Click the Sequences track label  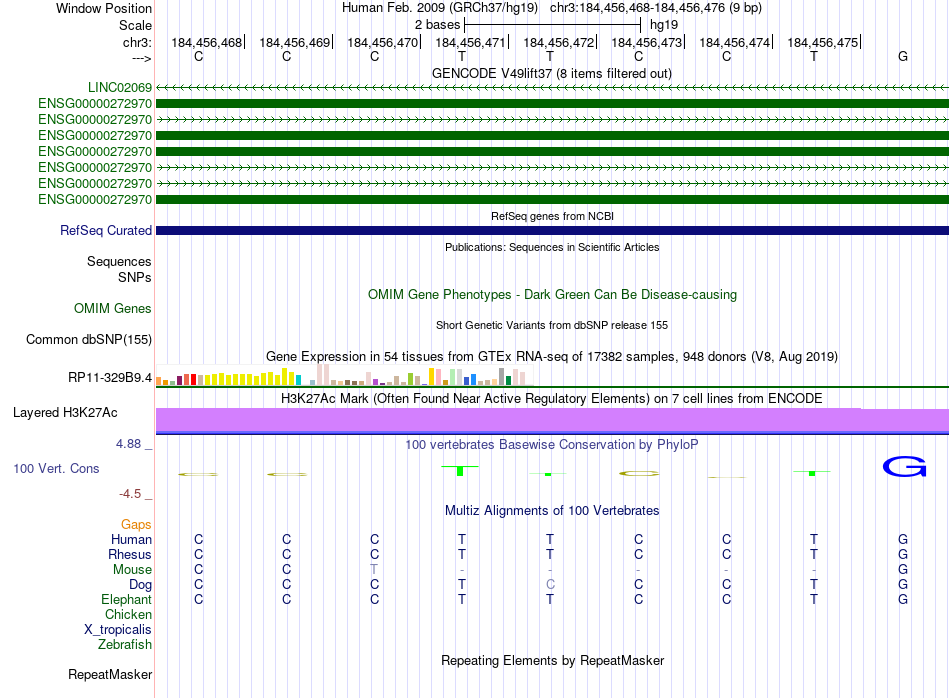pyautogui.click(x=119, y=261)
